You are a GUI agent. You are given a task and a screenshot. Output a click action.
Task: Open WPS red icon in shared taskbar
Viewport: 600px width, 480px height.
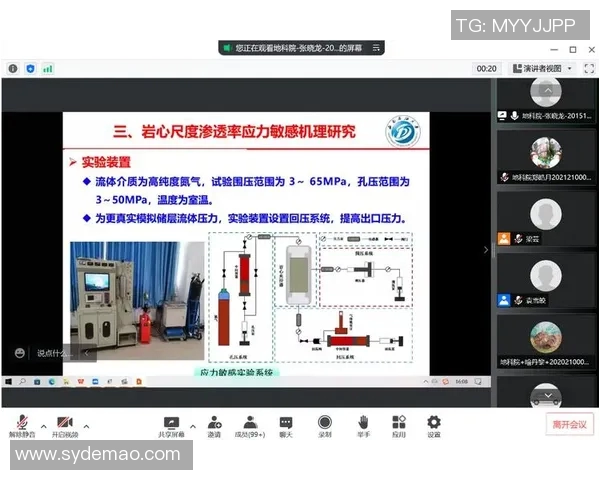(81, 382)
